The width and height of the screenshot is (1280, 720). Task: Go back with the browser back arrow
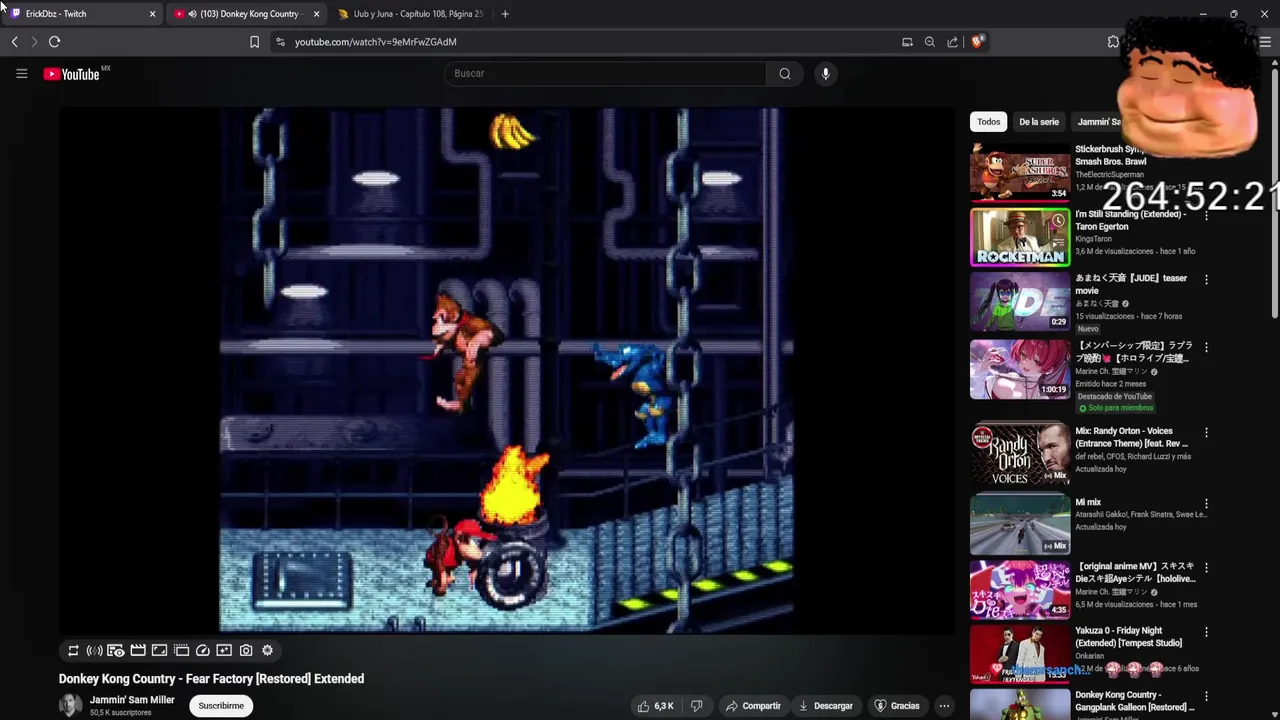click(x=14, y=42)
